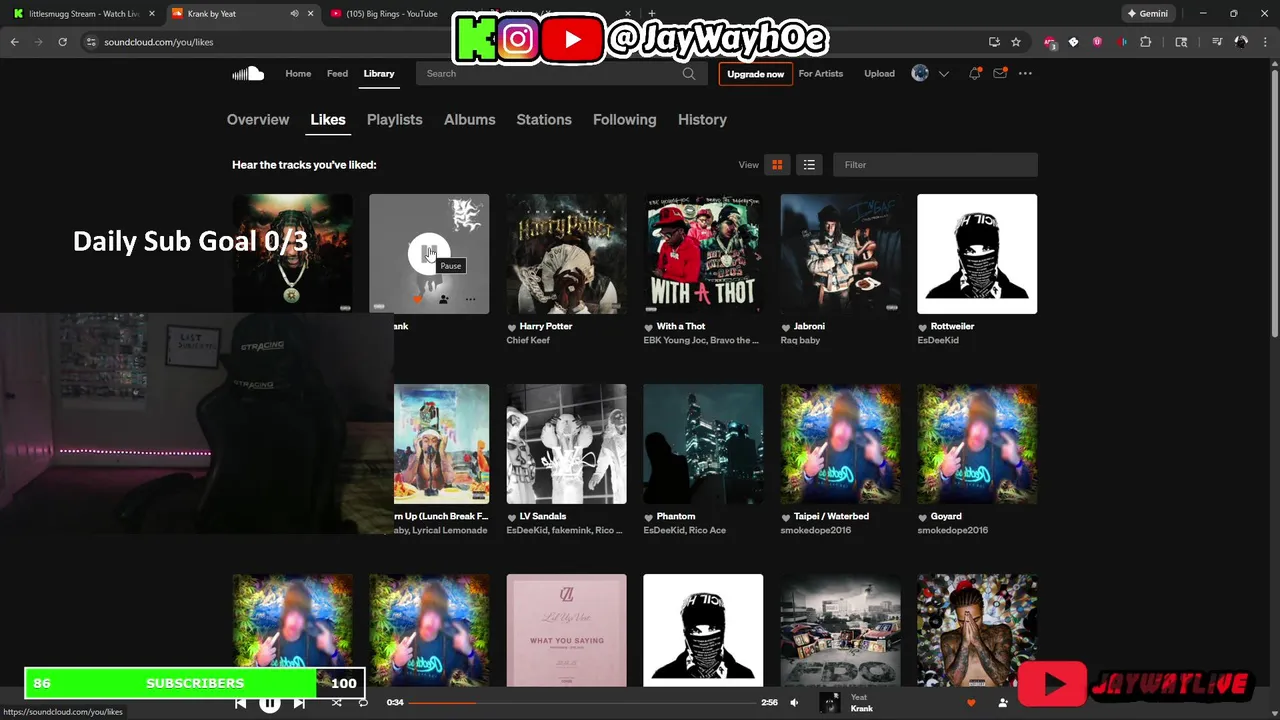1280x720 pixels.
Task: Click the Upload link
Action: [x=880, y=73]
